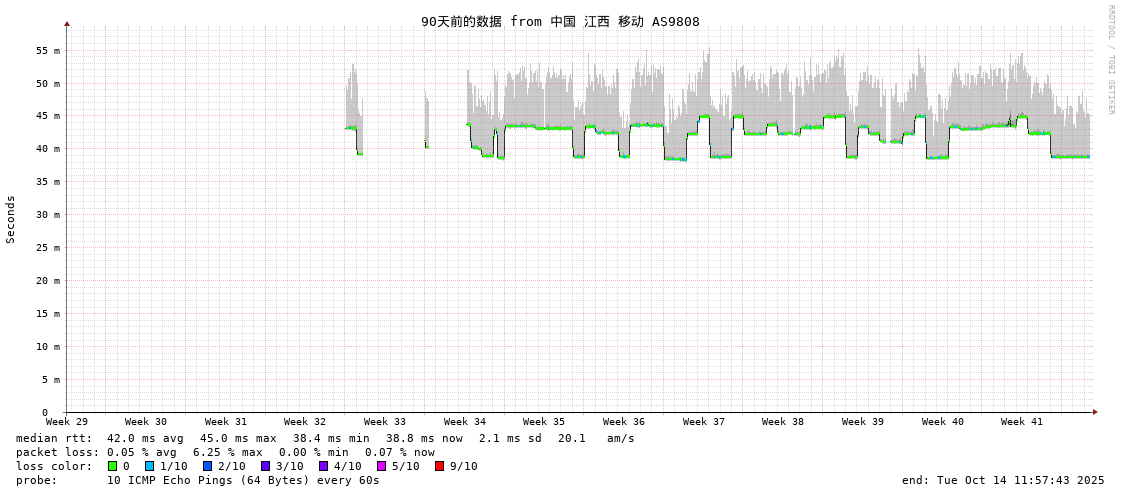Click the red 9/10 loss swatch
This screenshot has height=494, width=1121.
[439, 466]
